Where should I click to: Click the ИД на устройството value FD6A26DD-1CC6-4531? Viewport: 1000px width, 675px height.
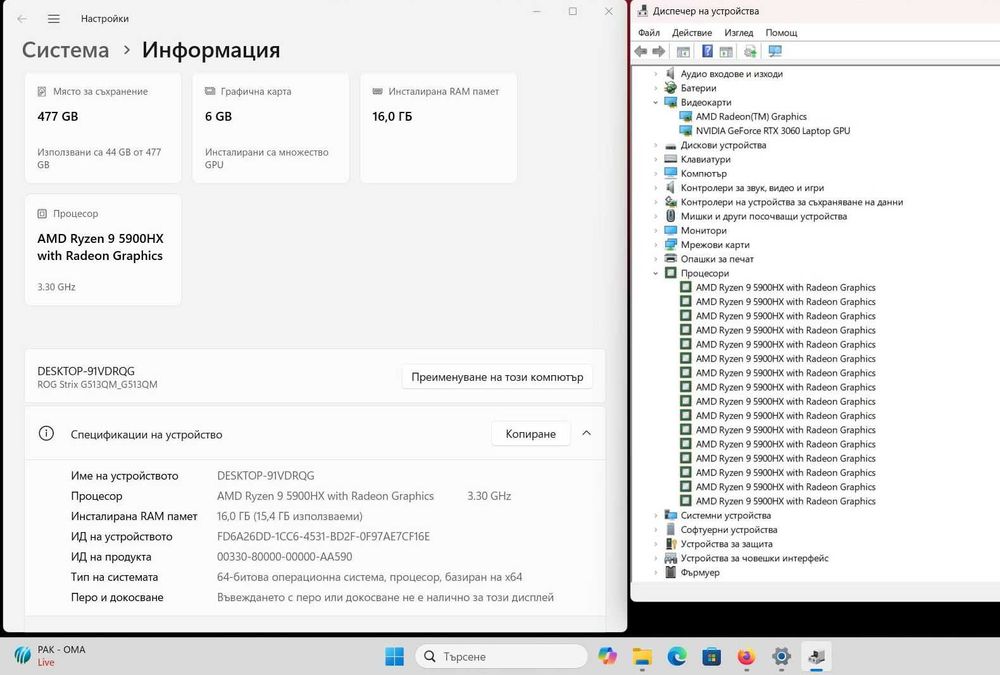click(323, 537)
